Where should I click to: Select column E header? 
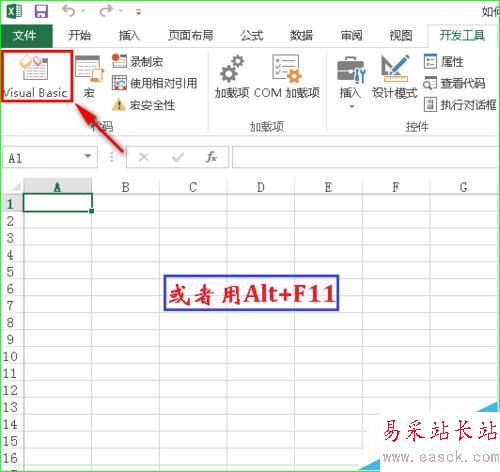click(328, 187)
